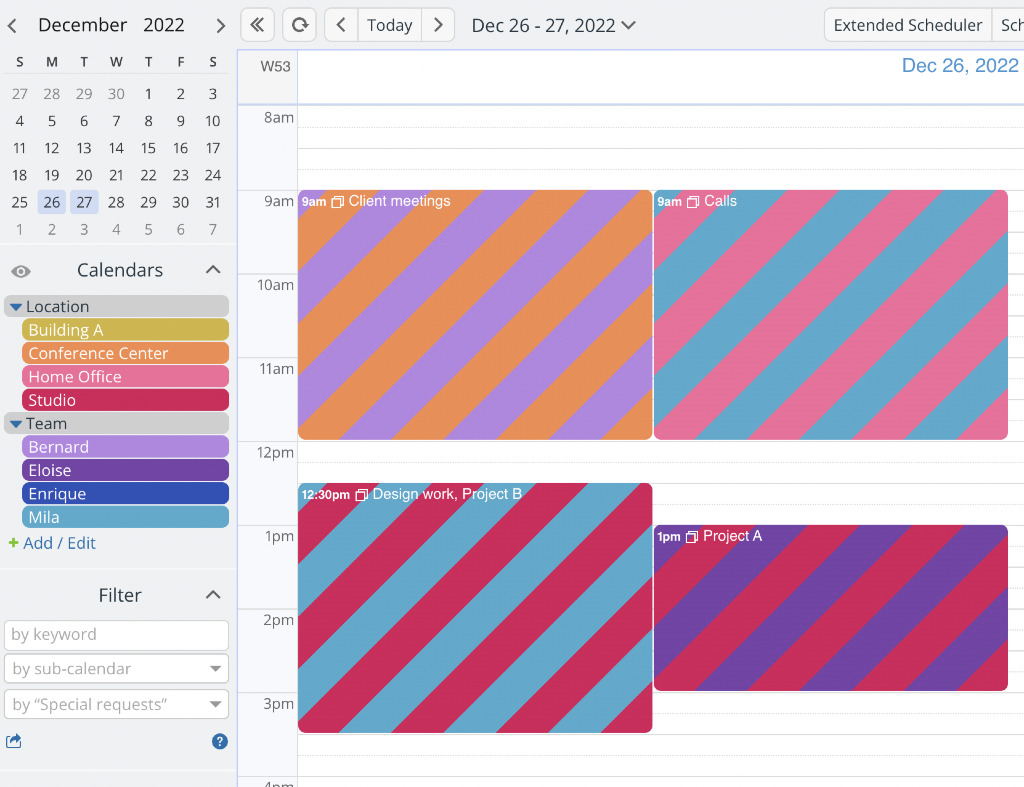Click the multi-calendar icon on Design work

coord(362,495)
